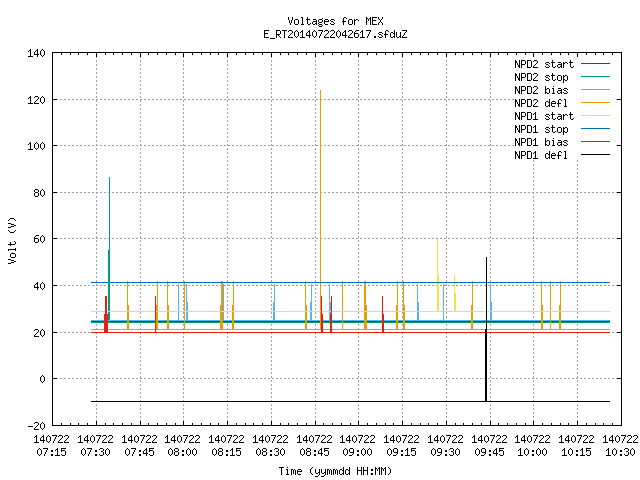
Task: Click the y-axis tick value 100
Action: point(36,146)
